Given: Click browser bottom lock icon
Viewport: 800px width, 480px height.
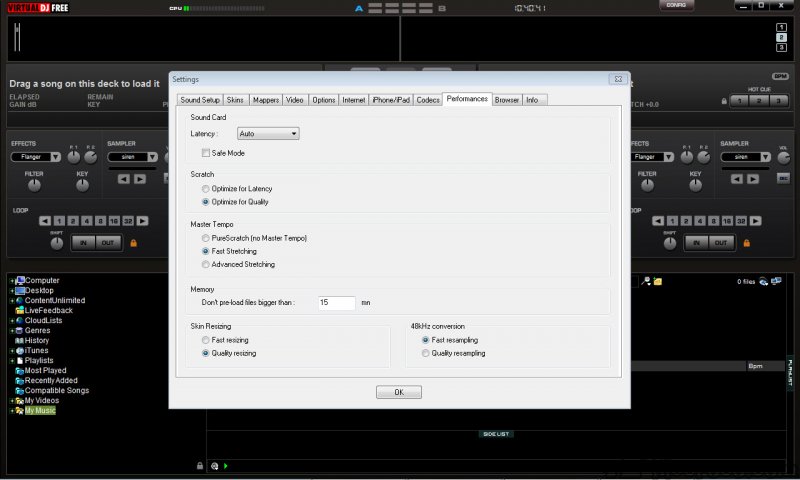Looking at the screenshot, I should tap(199, 466).
